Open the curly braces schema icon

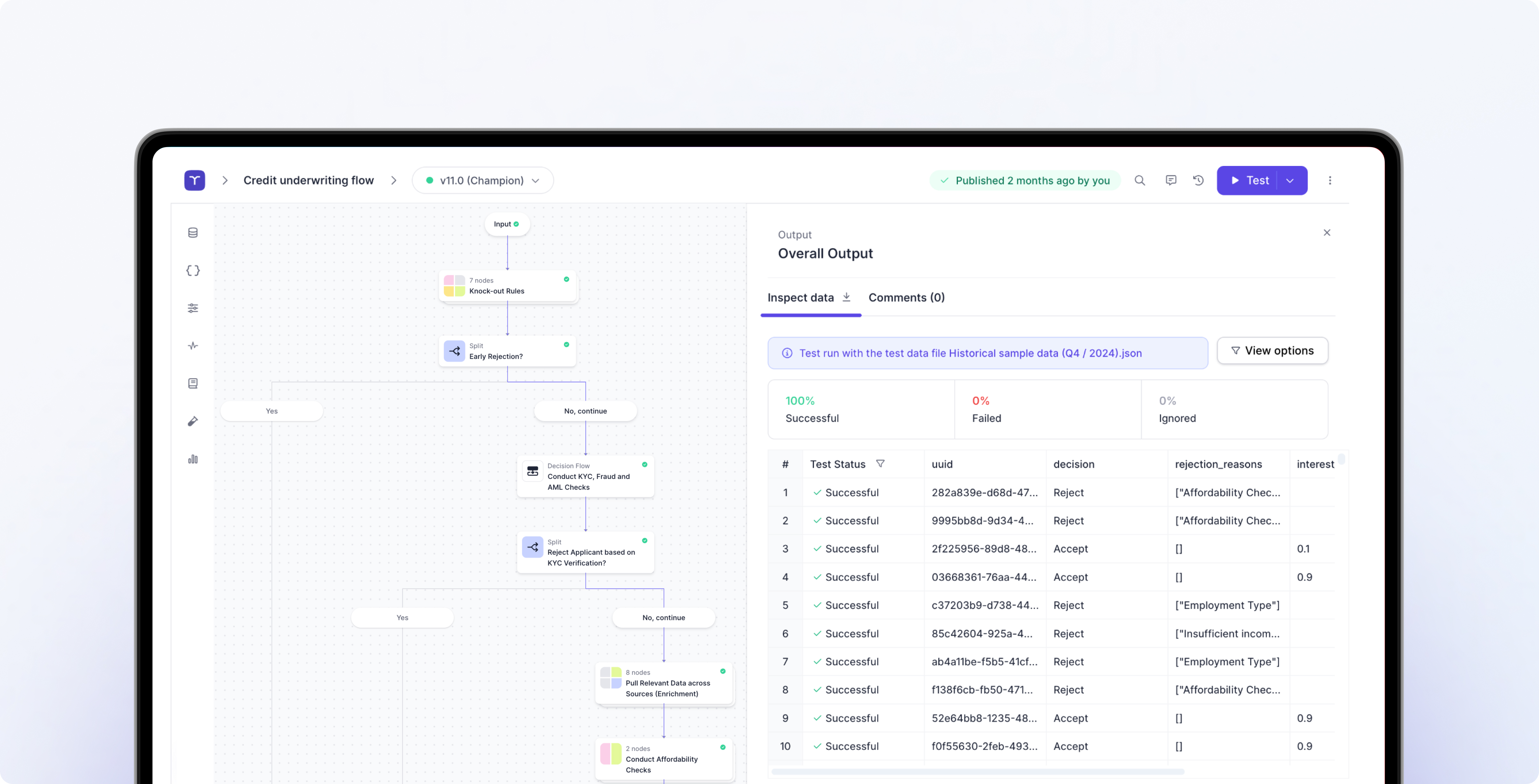coord(193,270)
